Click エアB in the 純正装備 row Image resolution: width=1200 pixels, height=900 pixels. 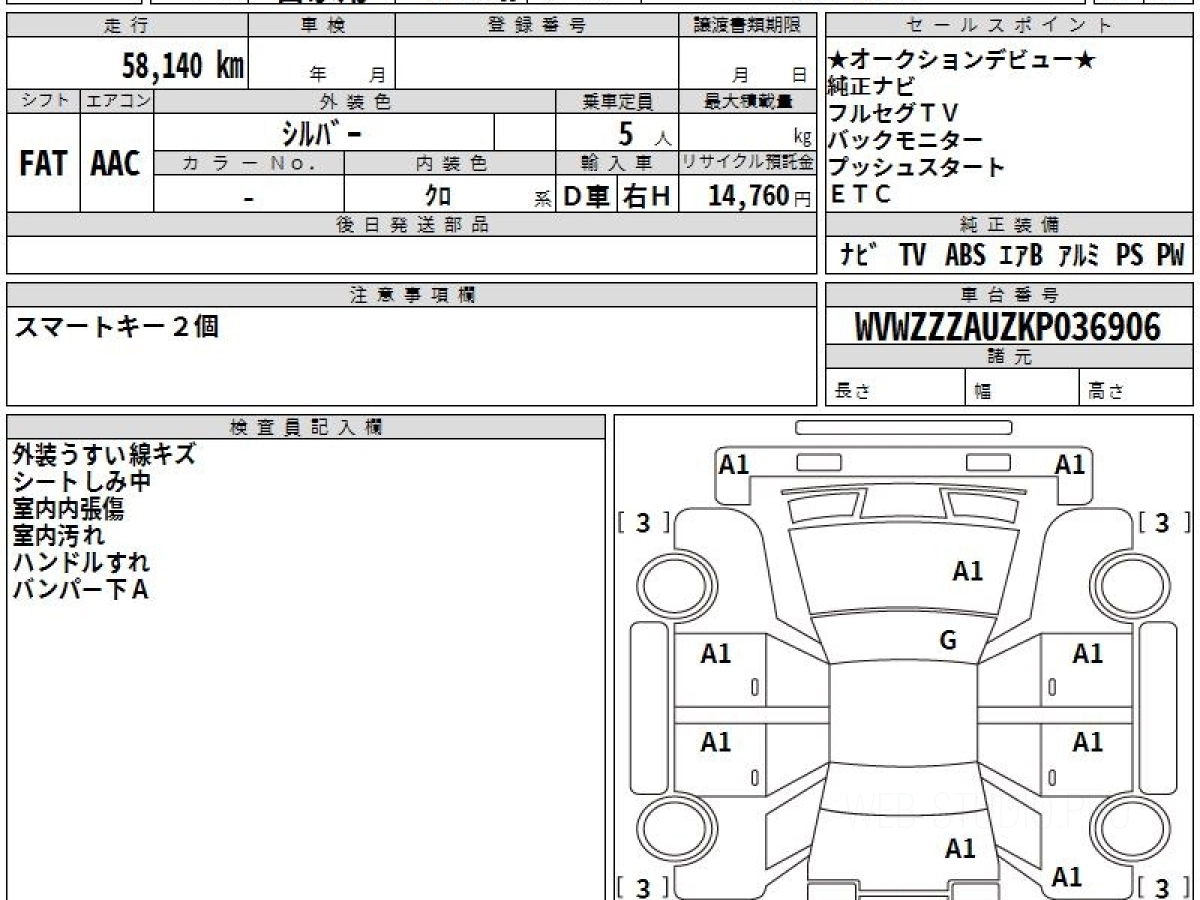tap(1021, 255)
